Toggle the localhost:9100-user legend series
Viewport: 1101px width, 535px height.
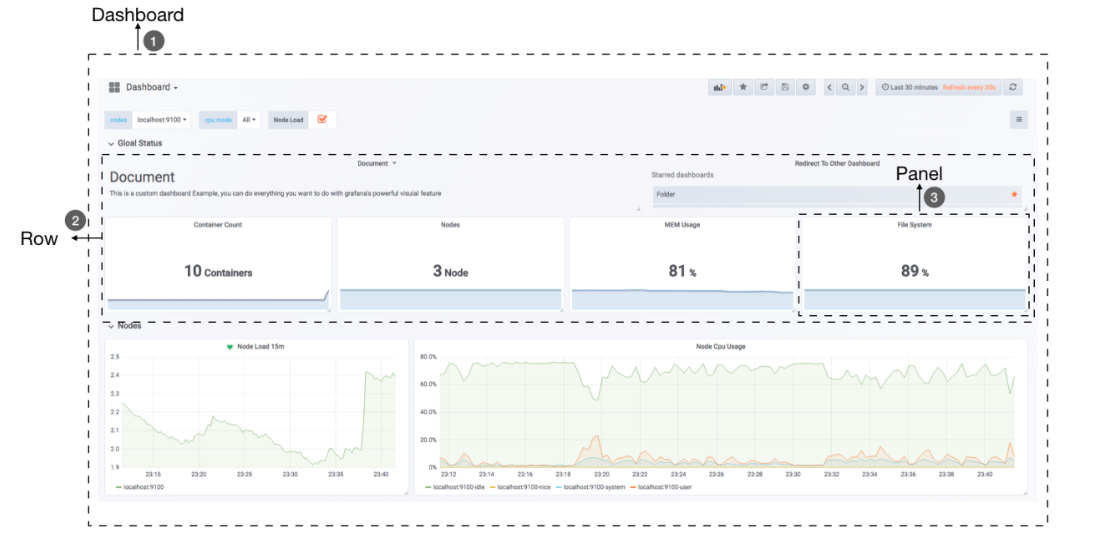coord(659,487)
